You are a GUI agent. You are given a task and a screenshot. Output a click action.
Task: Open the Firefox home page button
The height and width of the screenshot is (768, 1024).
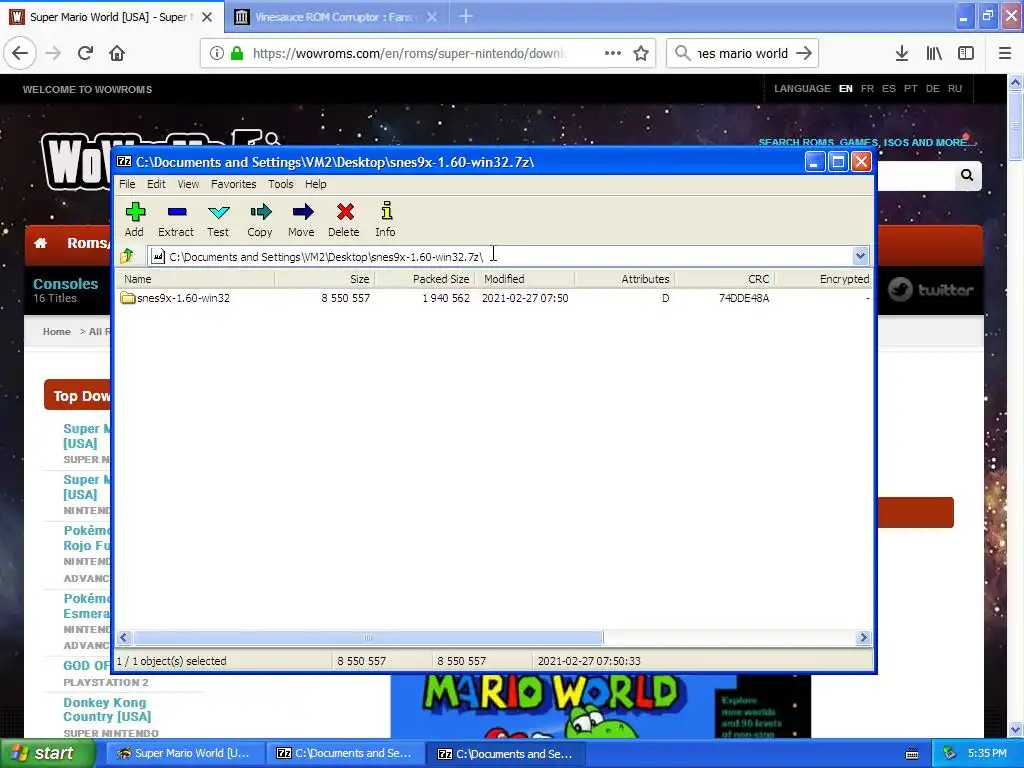pos(117,54)
